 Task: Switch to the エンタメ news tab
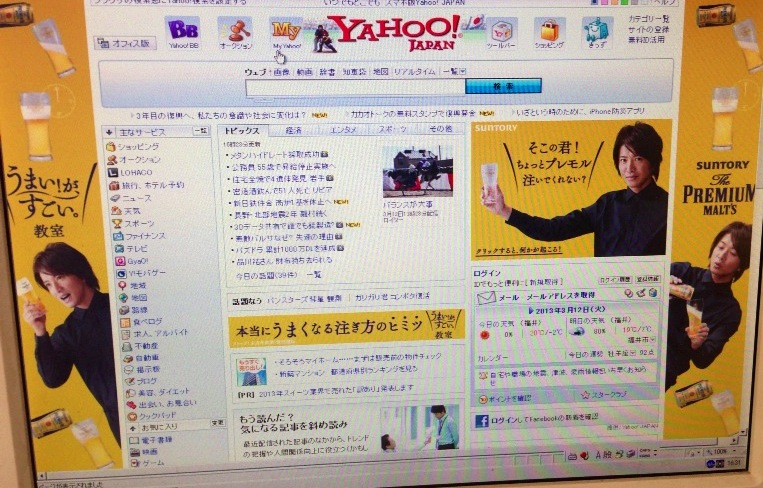pos(343,131)
